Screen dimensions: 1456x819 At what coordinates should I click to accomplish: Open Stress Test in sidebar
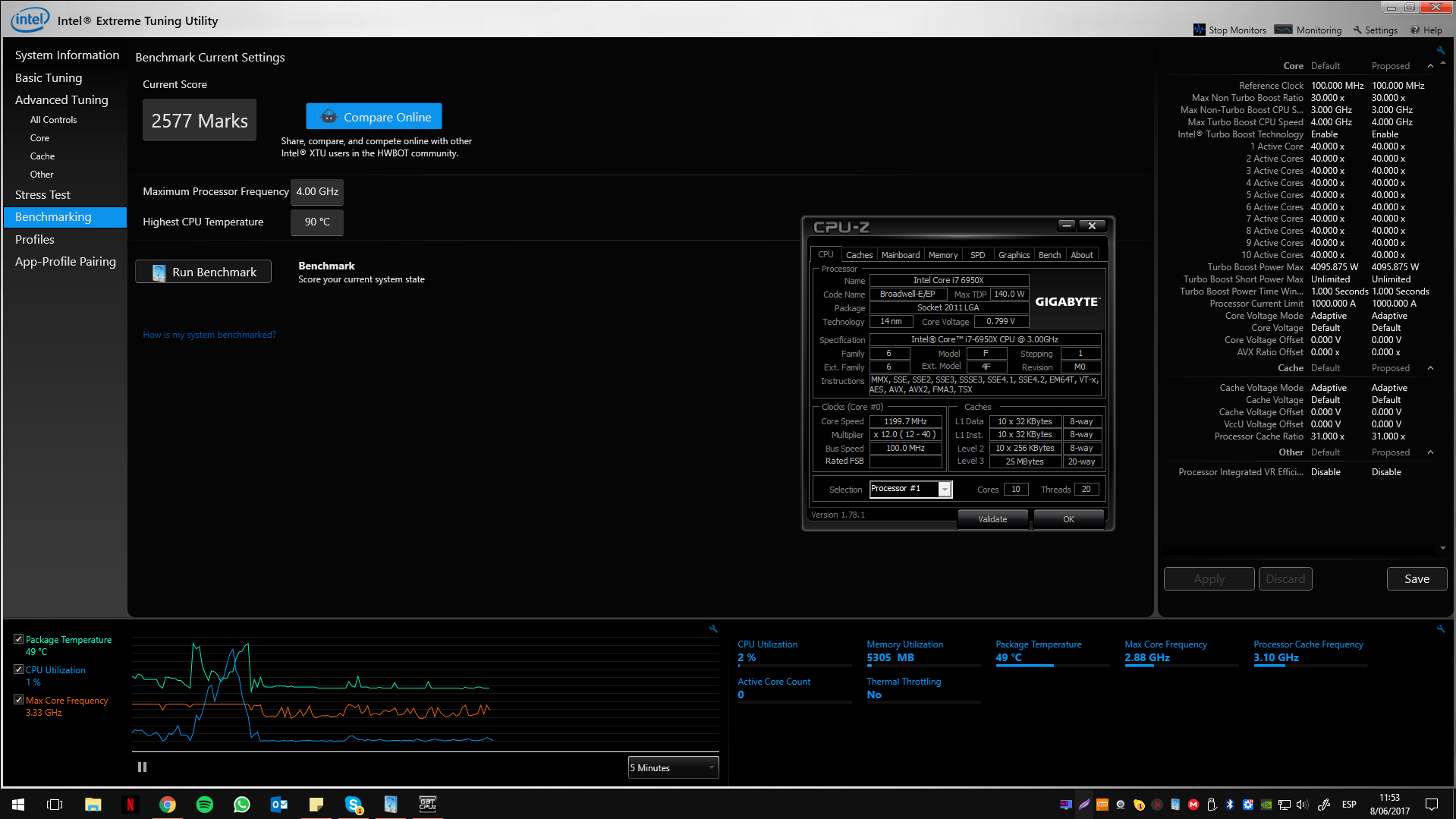(42, 195)
